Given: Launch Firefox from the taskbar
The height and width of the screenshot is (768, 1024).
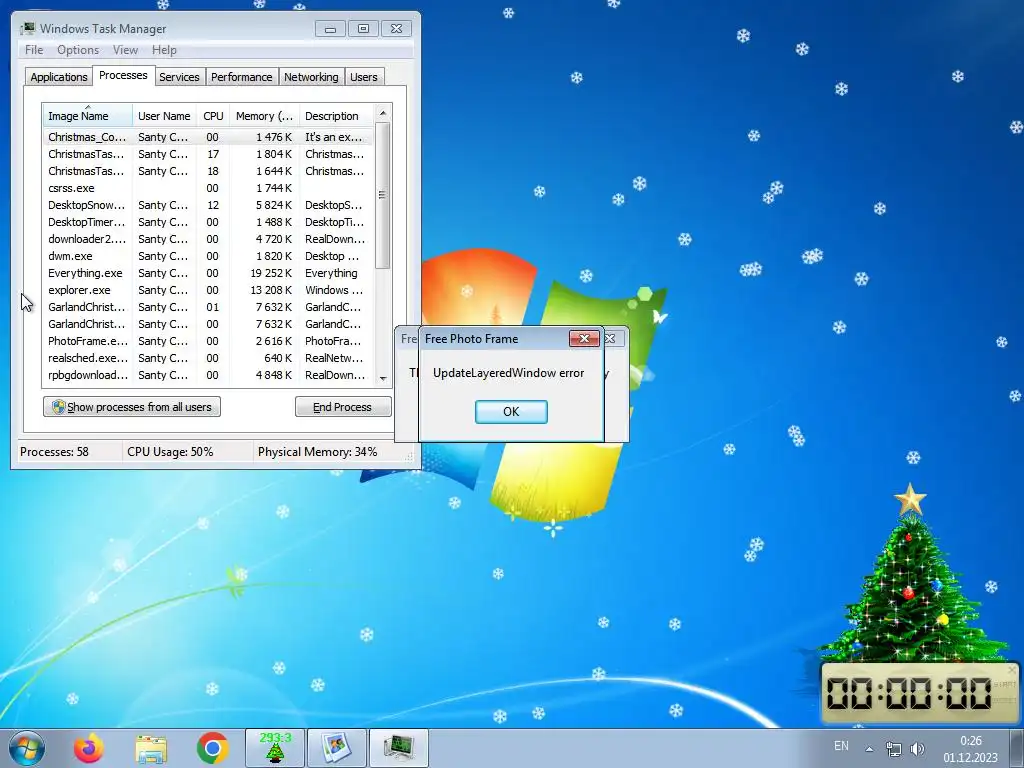Looking at the screenshot, I should pyautogui.click(x=89, y=748).
